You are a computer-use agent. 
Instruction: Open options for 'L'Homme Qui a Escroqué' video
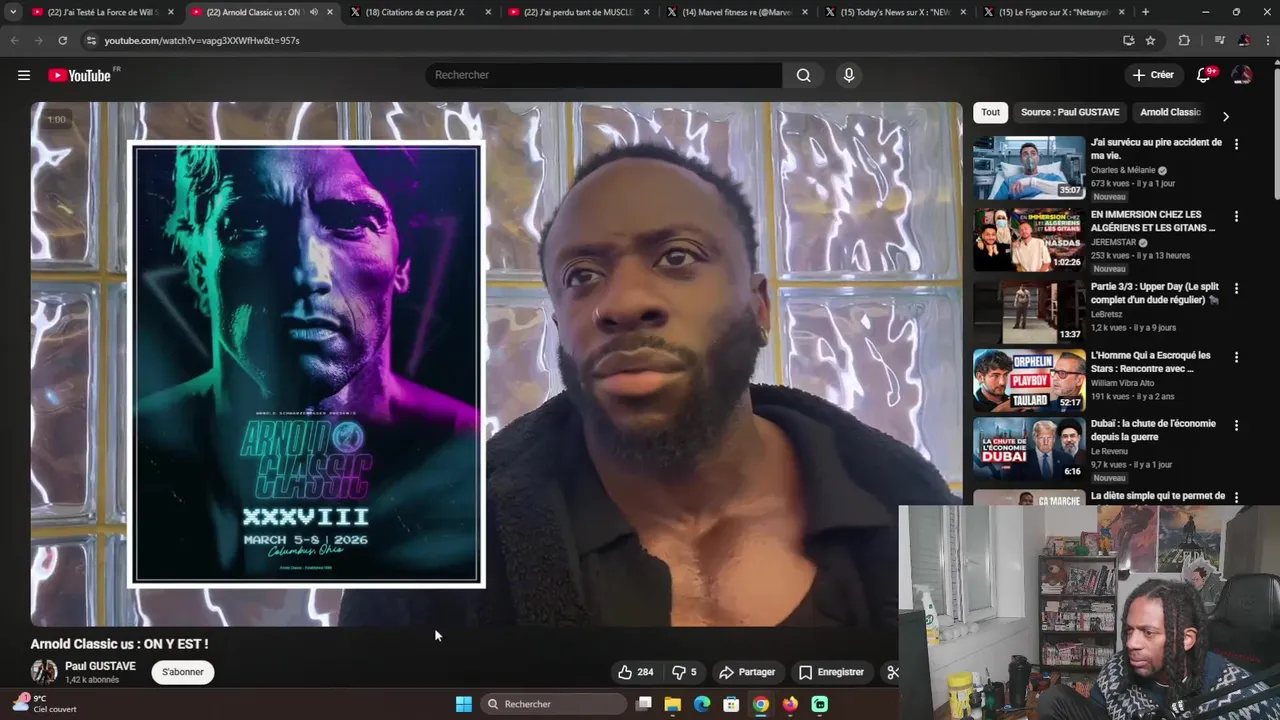(1236, 357)
